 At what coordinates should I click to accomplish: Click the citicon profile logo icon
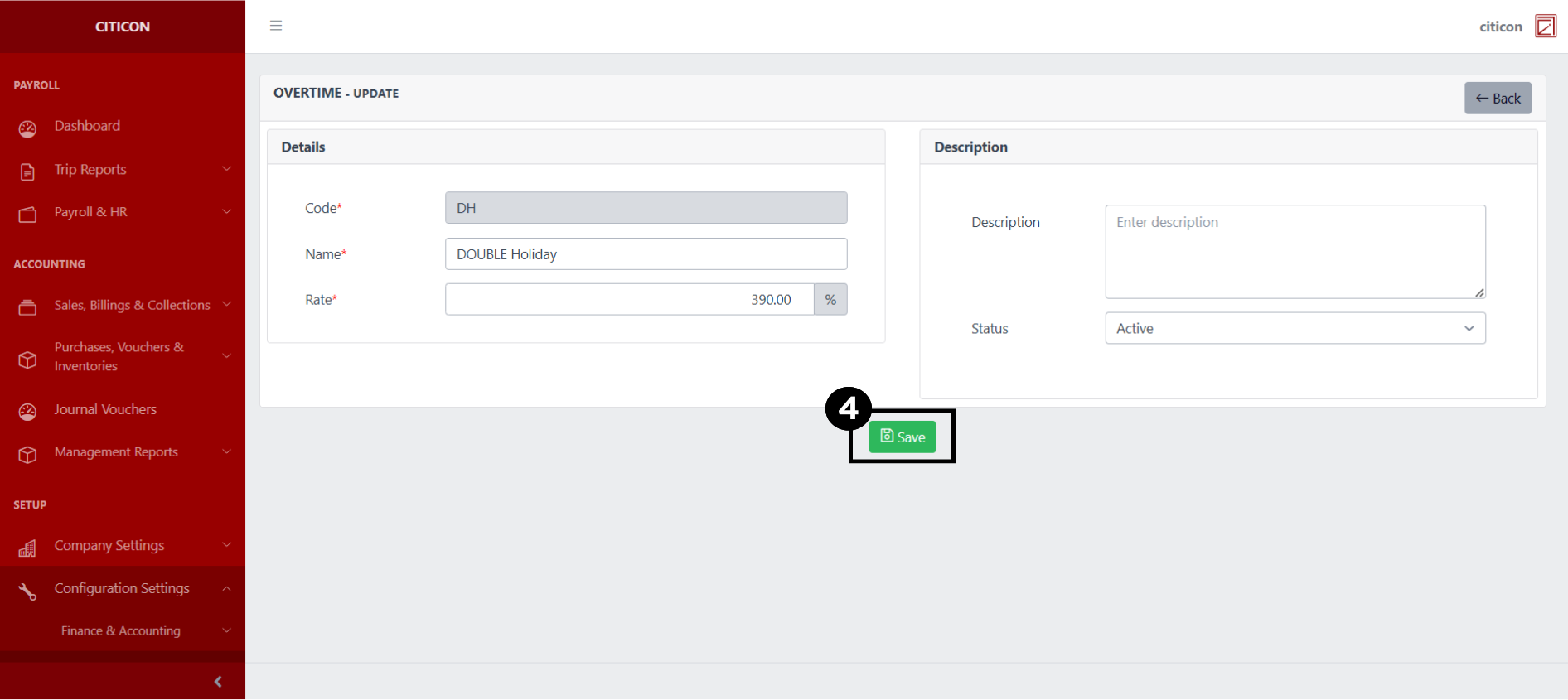click(1545, 27)
